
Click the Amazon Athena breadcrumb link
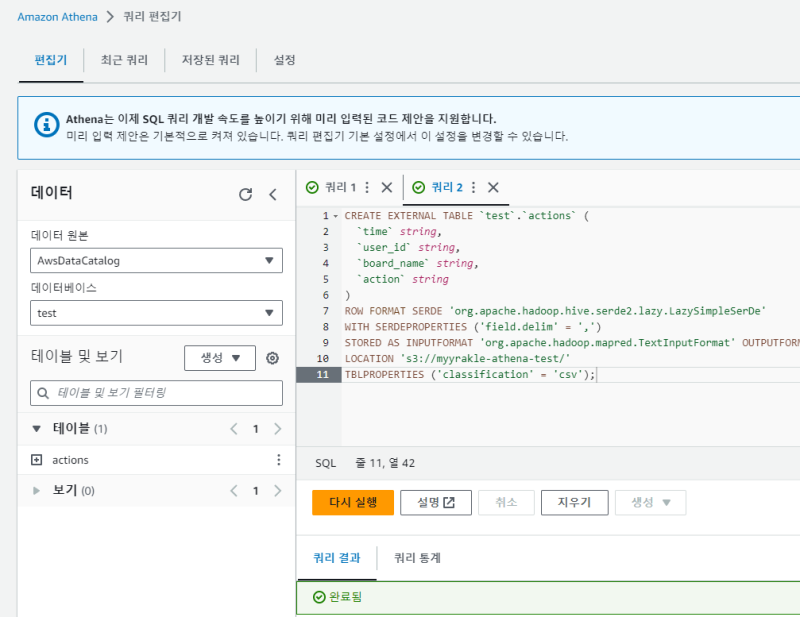(x=57, y=17)
